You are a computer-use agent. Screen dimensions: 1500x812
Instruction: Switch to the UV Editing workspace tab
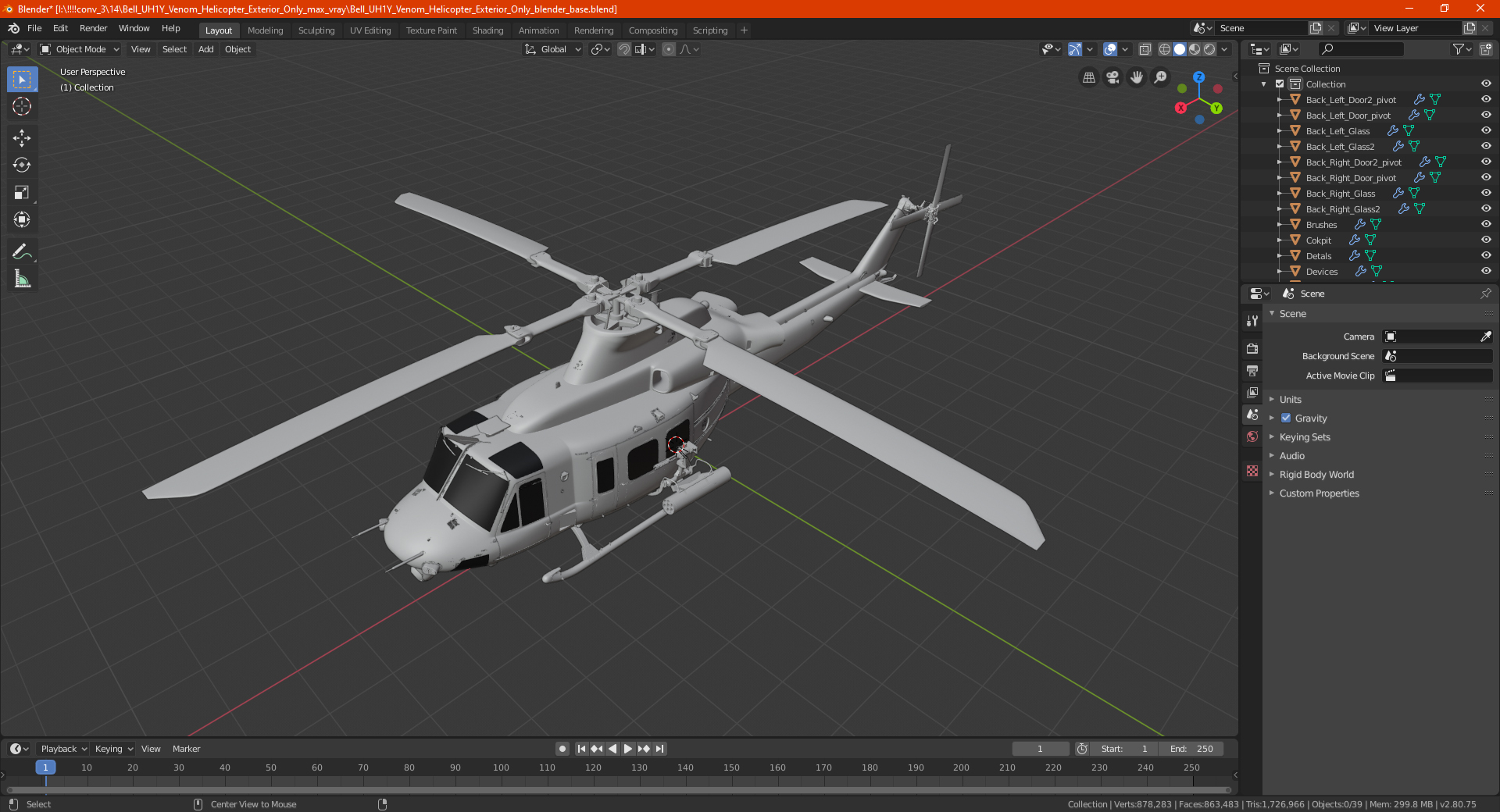pyautogui.click(x=370, y=30)
